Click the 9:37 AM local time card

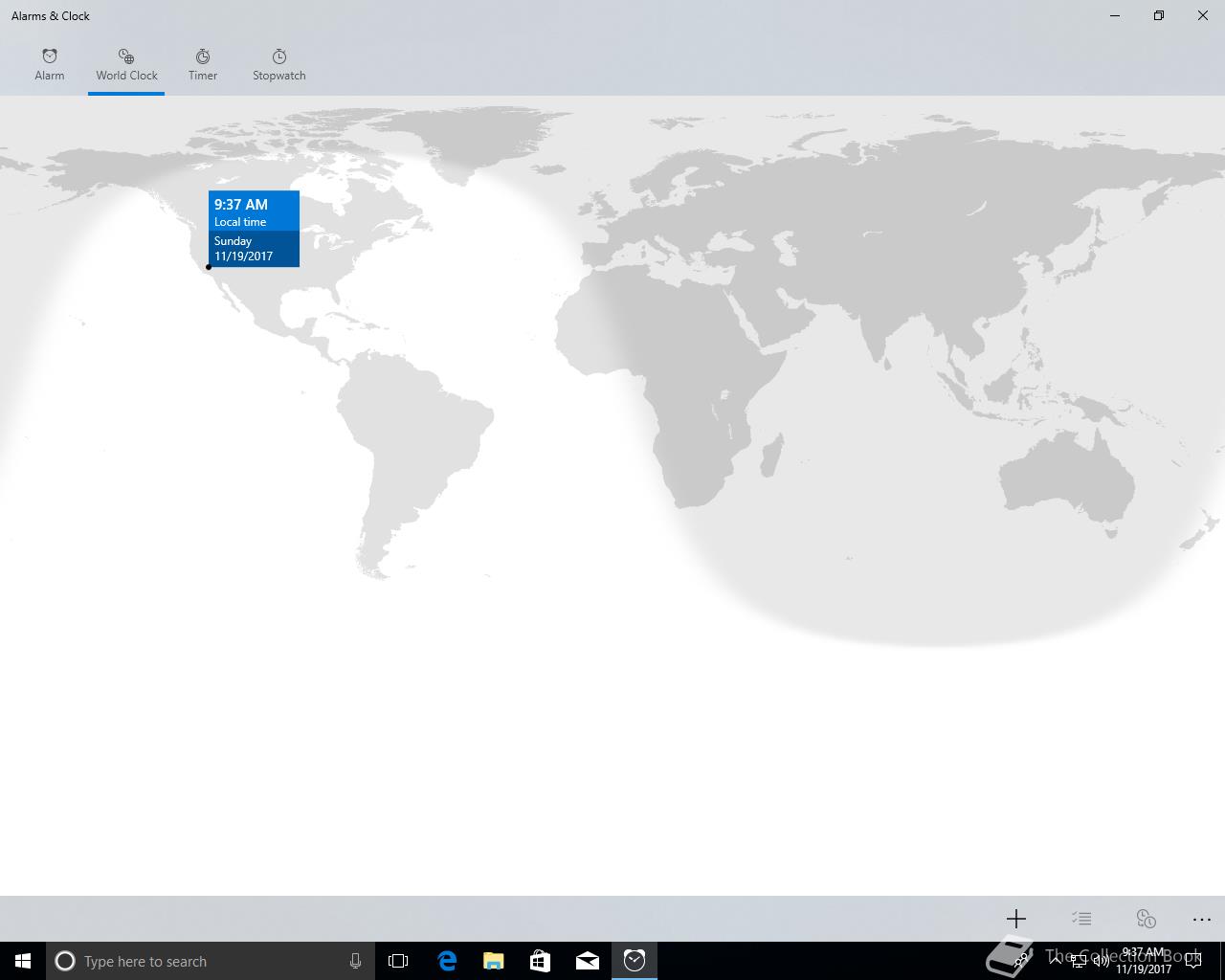coord(254,229)
